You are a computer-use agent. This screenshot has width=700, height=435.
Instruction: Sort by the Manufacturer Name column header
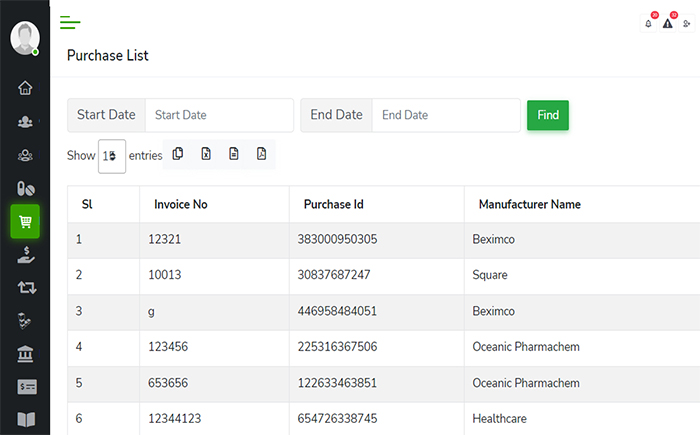click(529, 204)
